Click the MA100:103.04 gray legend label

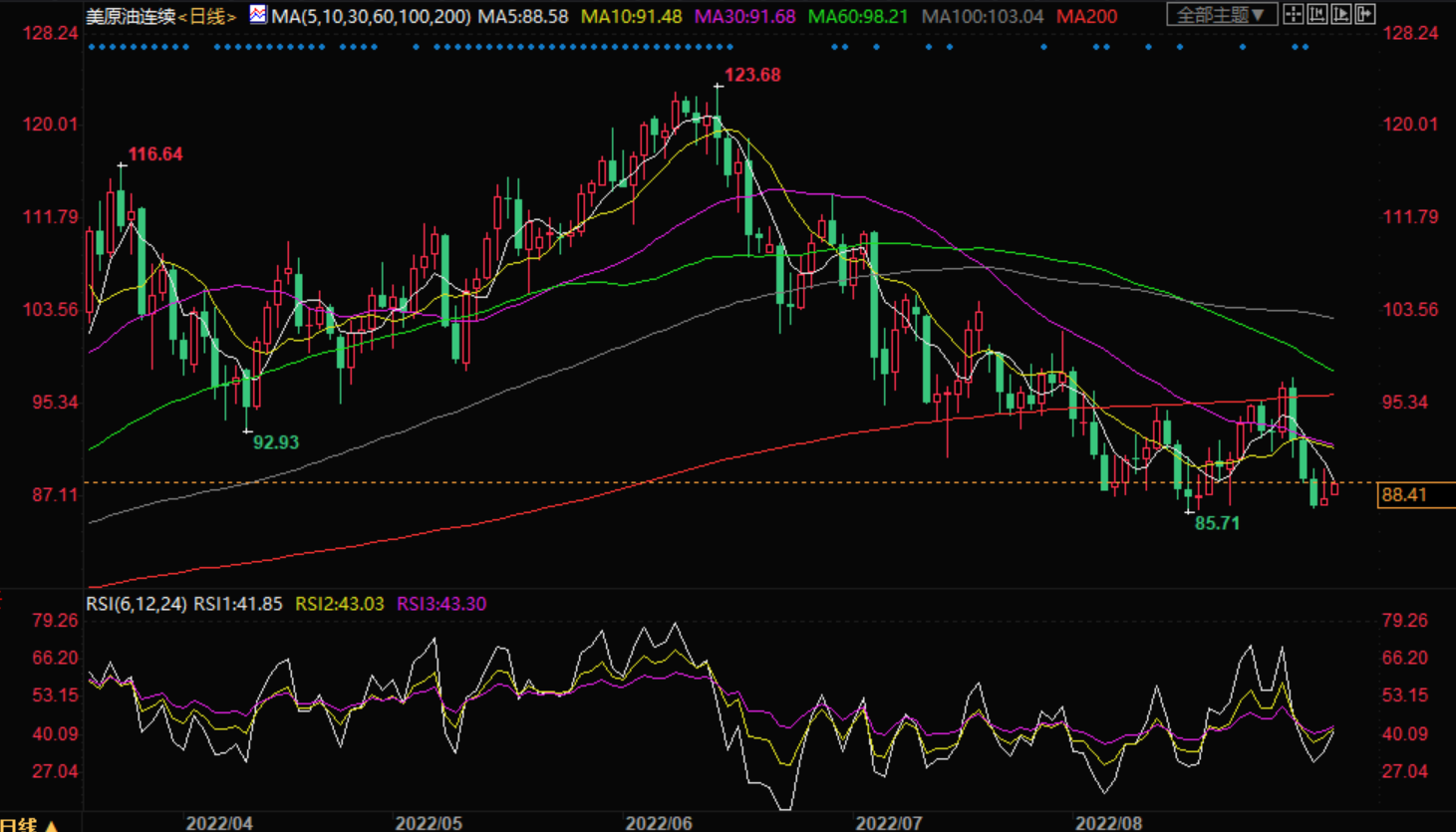[982, 17]
